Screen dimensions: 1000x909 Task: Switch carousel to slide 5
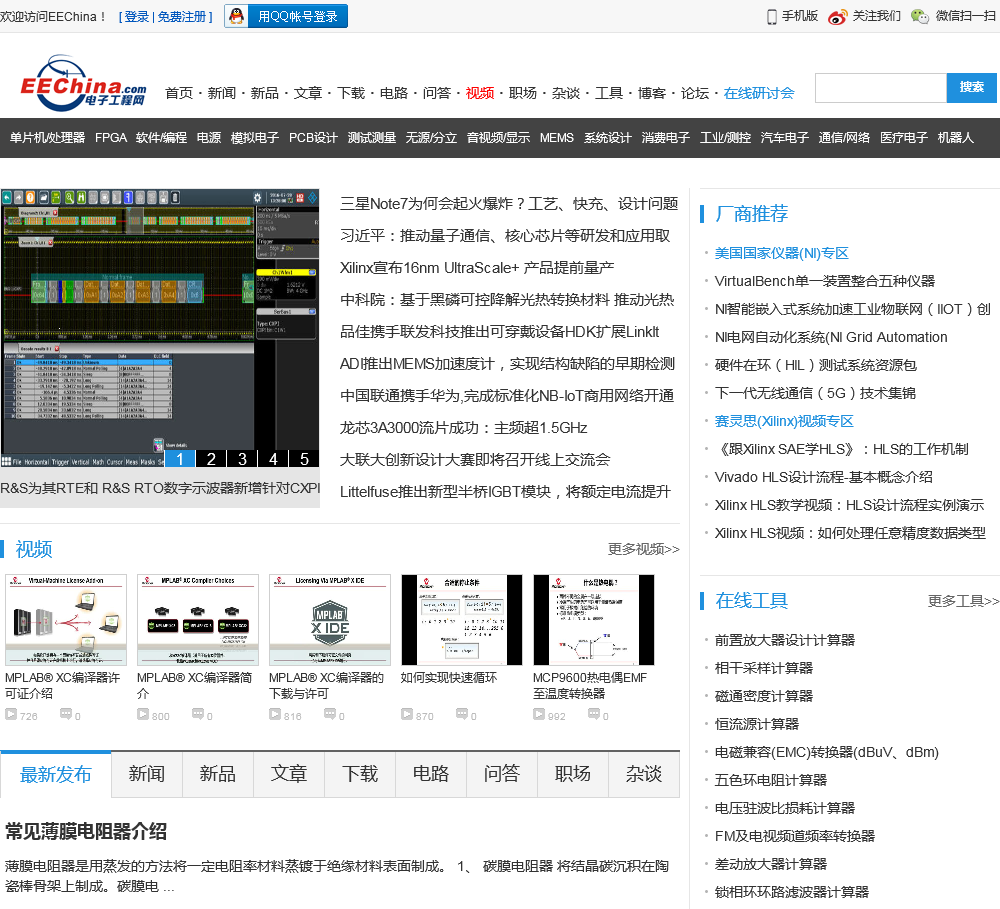click(x=304, y=459)
